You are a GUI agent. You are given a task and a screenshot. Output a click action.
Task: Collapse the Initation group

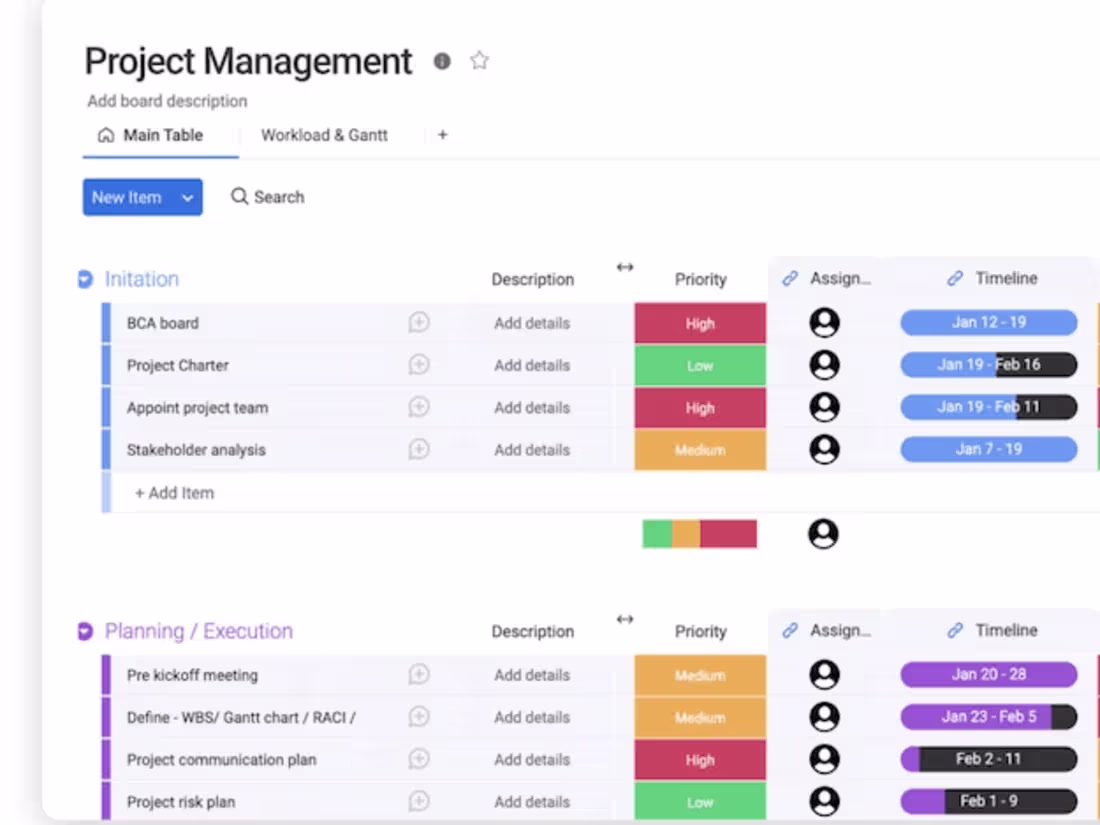click(x=85, y=278)
